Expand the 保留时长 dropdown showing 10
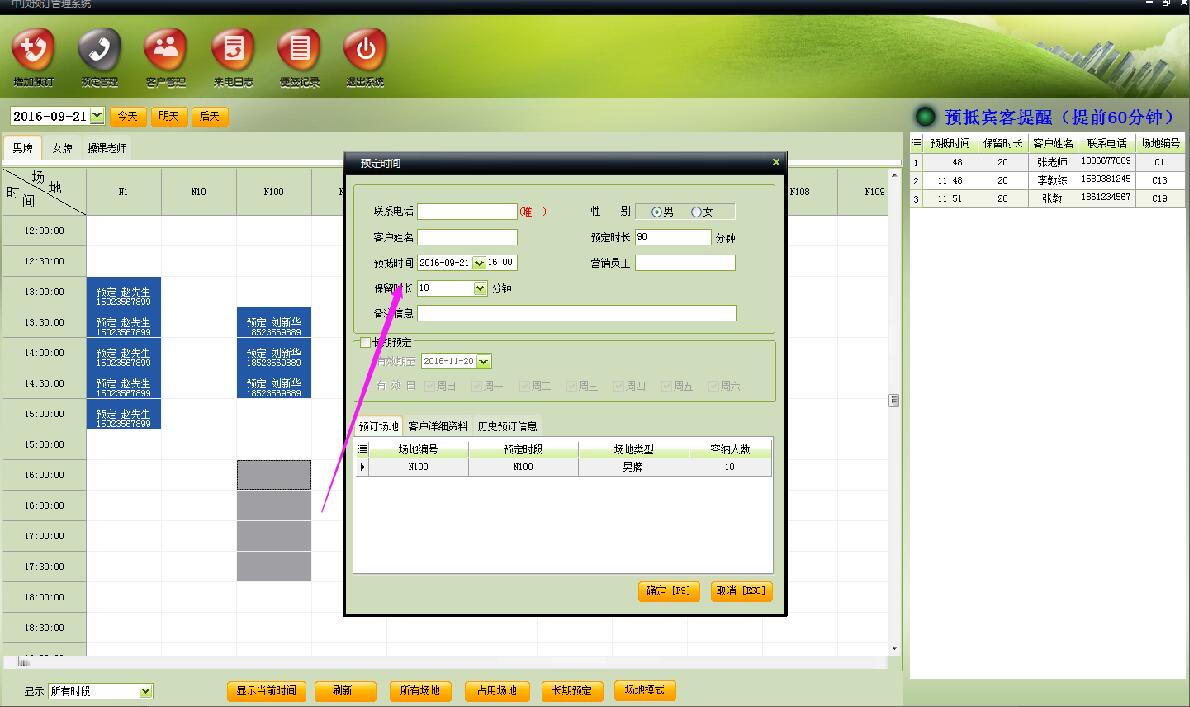Screen dimensions: 1190x707 (480, 288)
